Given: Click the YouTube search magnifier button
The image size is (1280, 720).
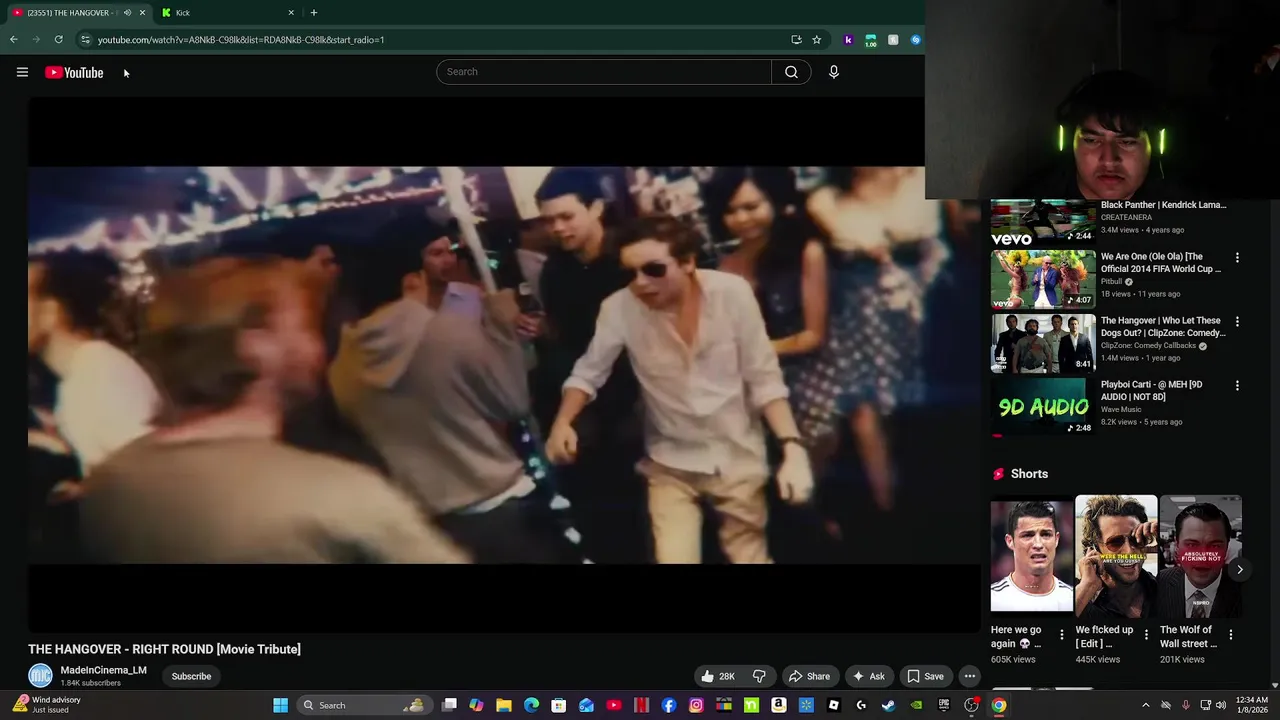Looking at the screenshot, I should click(791, 72).
